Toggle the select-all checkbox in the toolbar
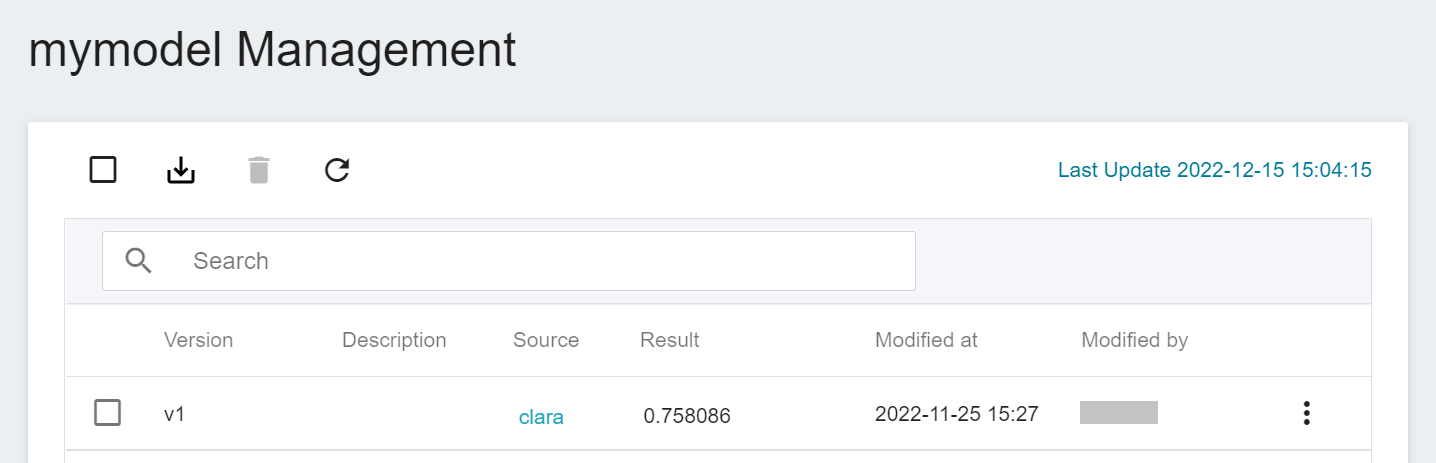 (x=103, y=170)
